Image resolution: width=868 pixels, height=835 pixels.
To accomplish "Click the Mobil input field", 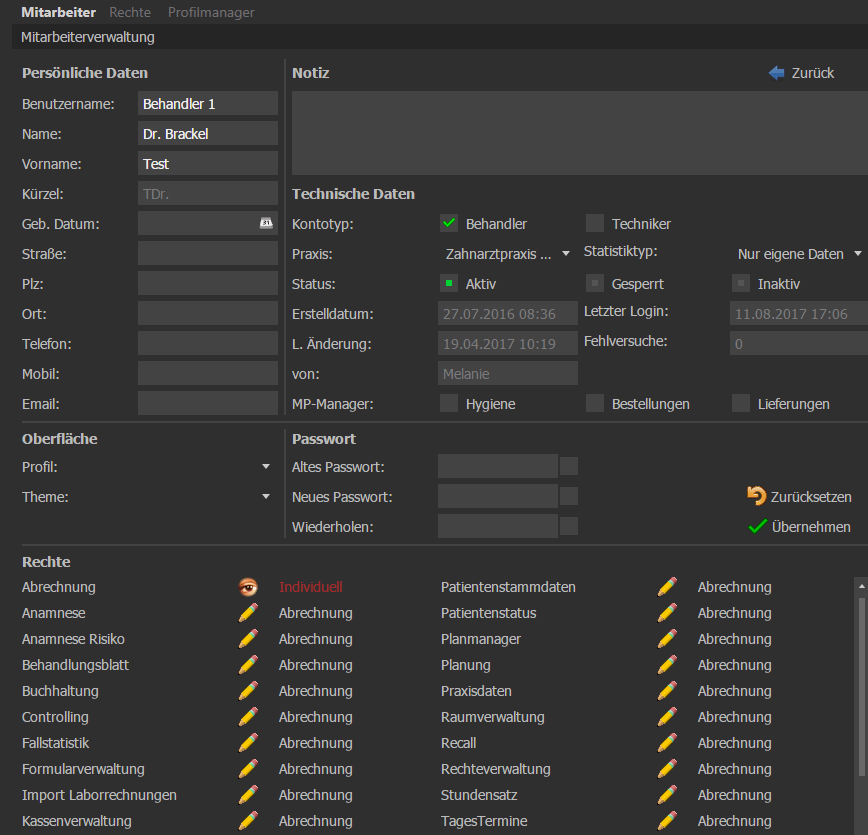I will click(x=208, y=374).
